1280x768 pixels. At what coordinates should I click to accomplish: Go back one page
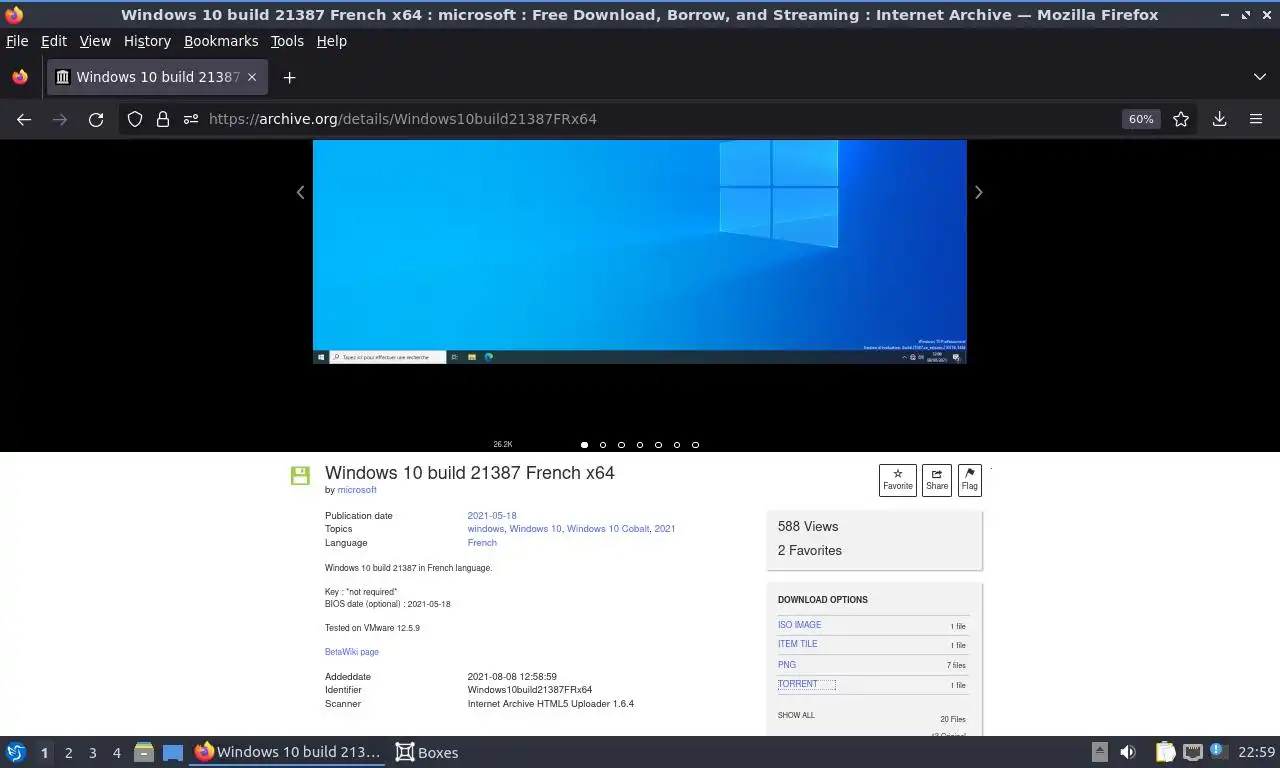[24, 119]
